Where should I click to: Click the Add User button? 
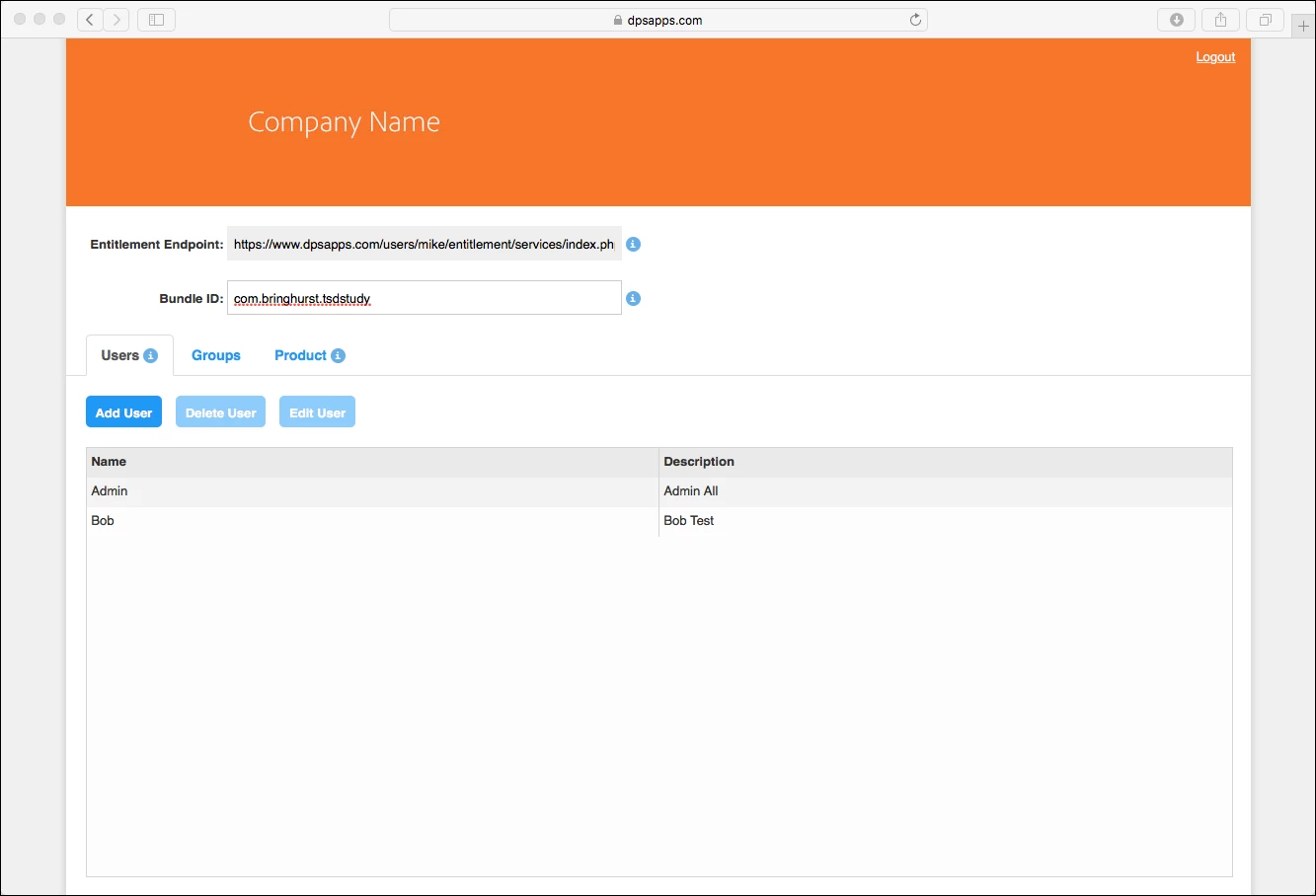pyautogui.click(x=123, y=412)
